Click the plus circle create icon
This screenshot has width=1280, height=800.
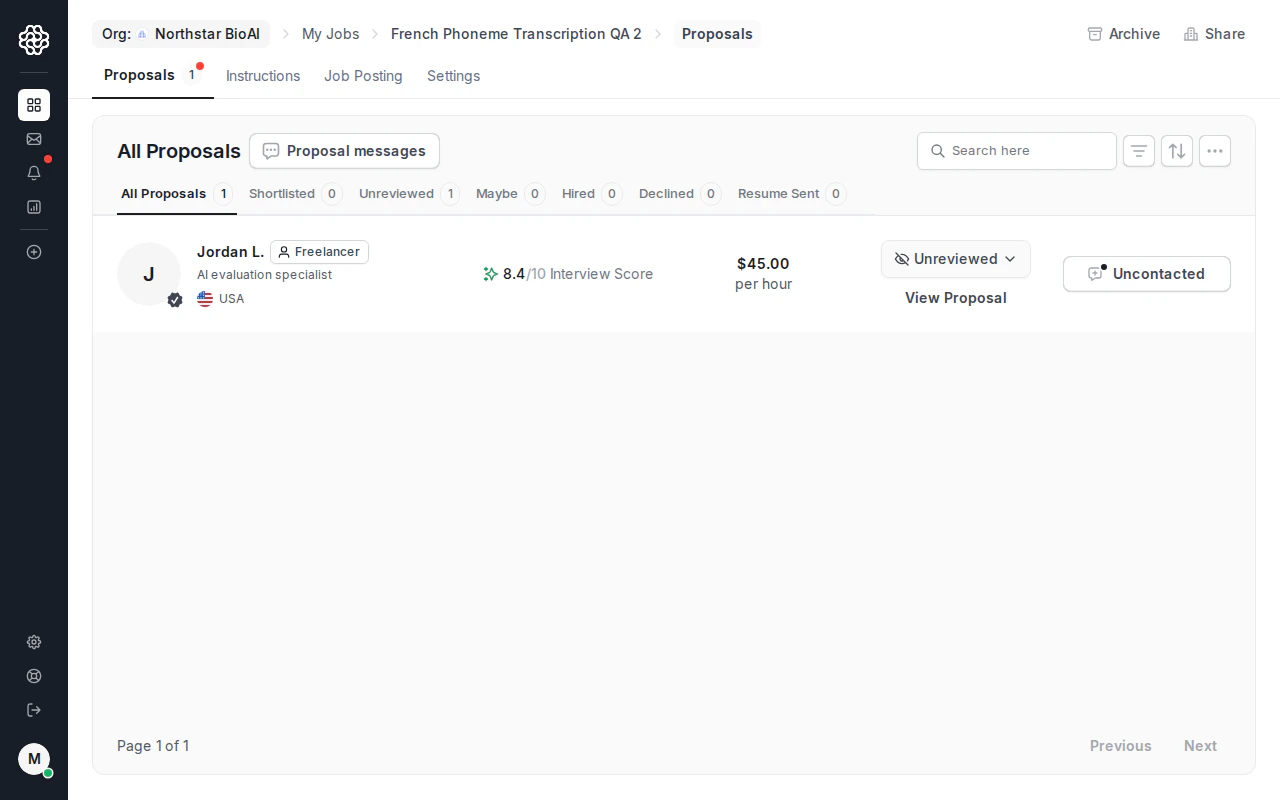34,252
